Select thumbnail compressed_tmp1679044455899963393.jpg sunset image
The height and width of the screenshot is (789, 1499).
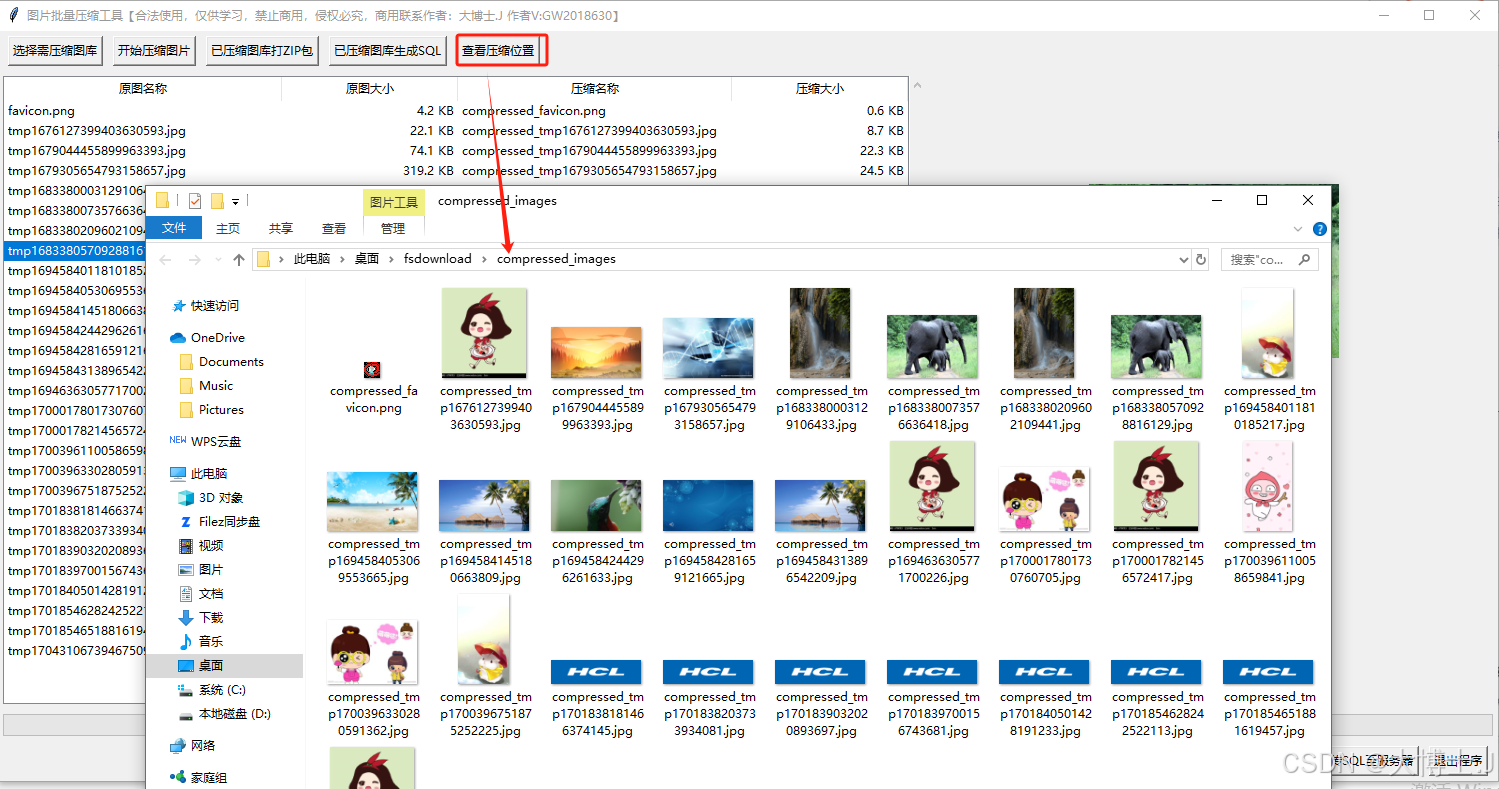pyautogui.click(x=596, y=351)
